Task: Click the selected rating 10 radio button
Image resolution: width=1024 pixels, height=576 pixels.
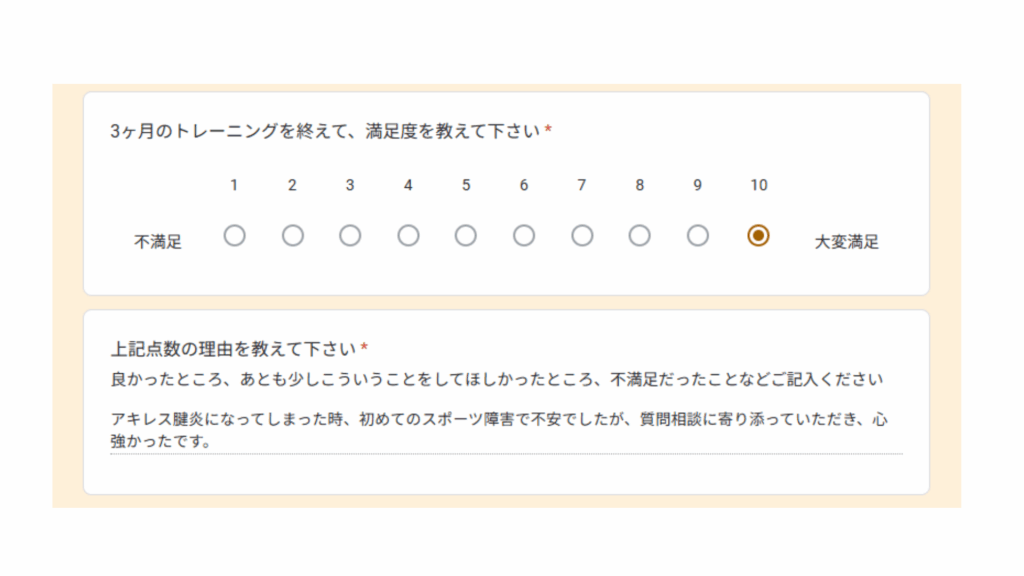Action: [x=759, y=236]
